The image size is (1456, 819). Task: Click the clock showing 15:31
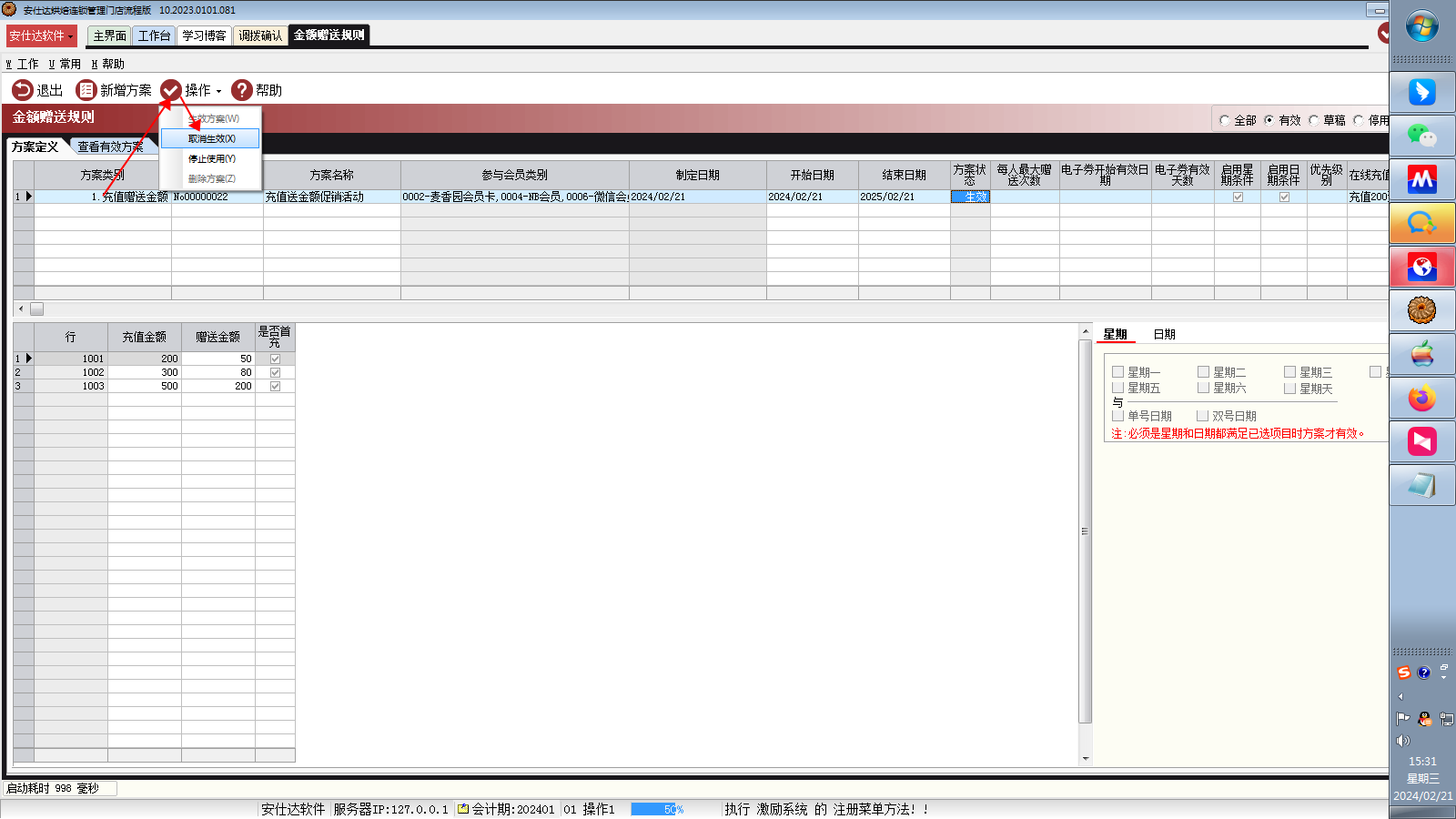[x=1422, y=762]
